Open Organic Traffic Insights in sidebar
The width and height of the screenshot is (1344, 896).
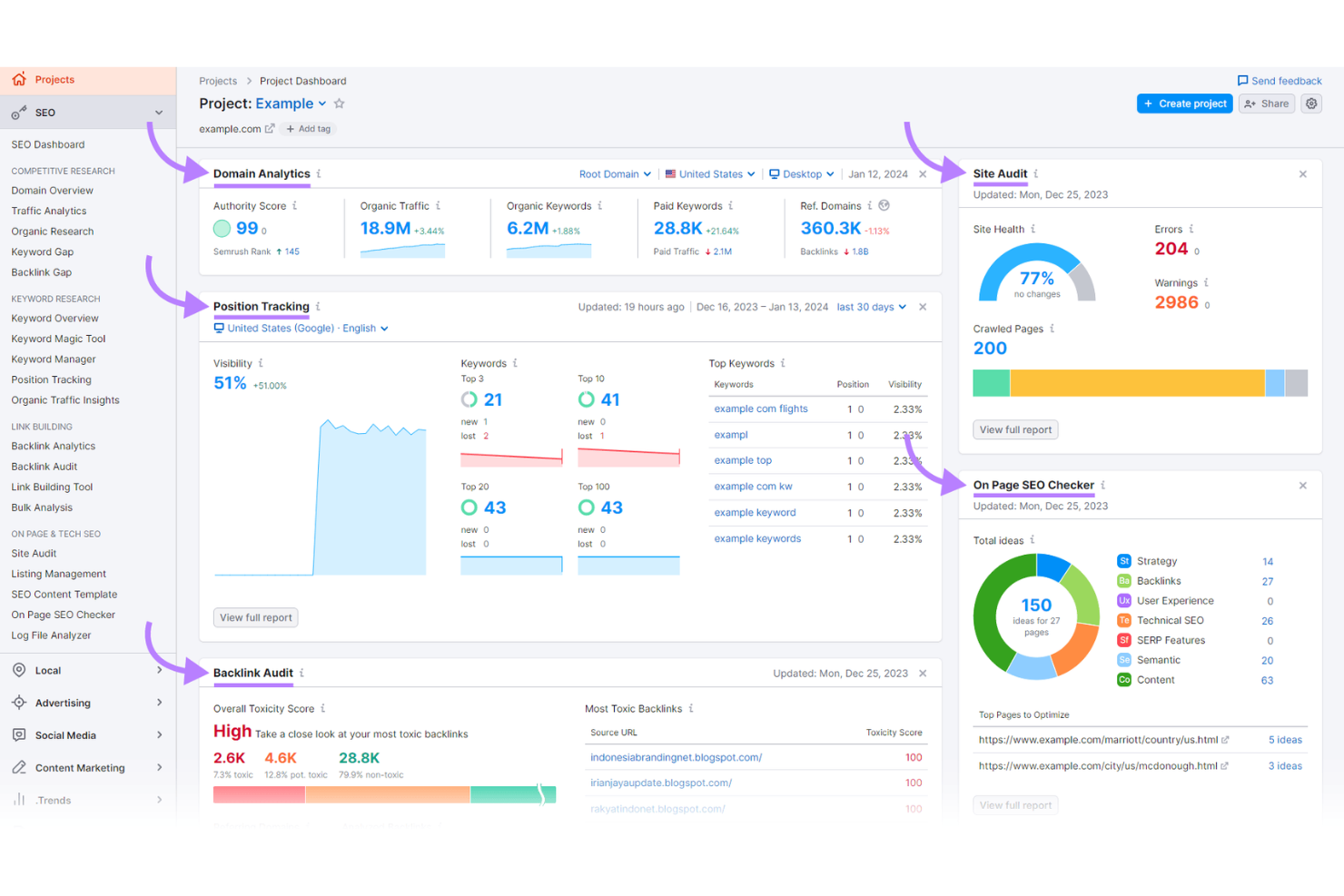coord(65,400)
